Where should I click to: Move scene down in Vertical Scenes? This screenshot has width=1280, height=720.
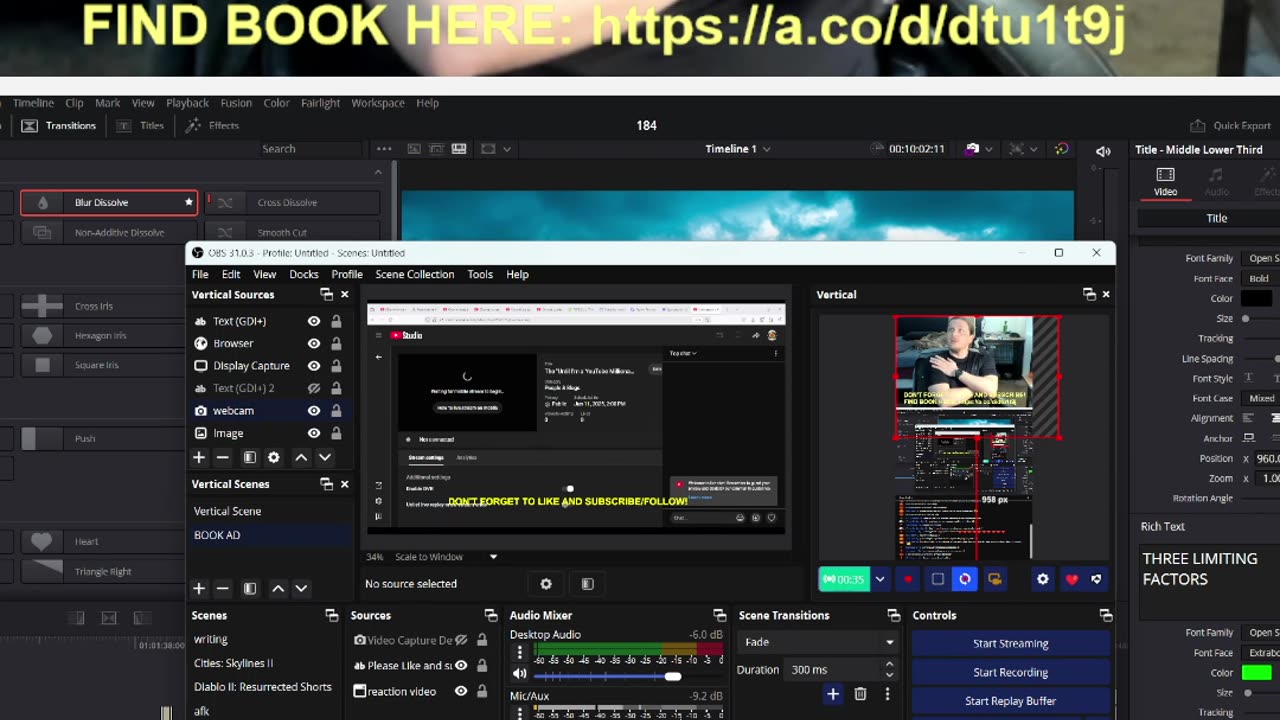tap(300, 588)
